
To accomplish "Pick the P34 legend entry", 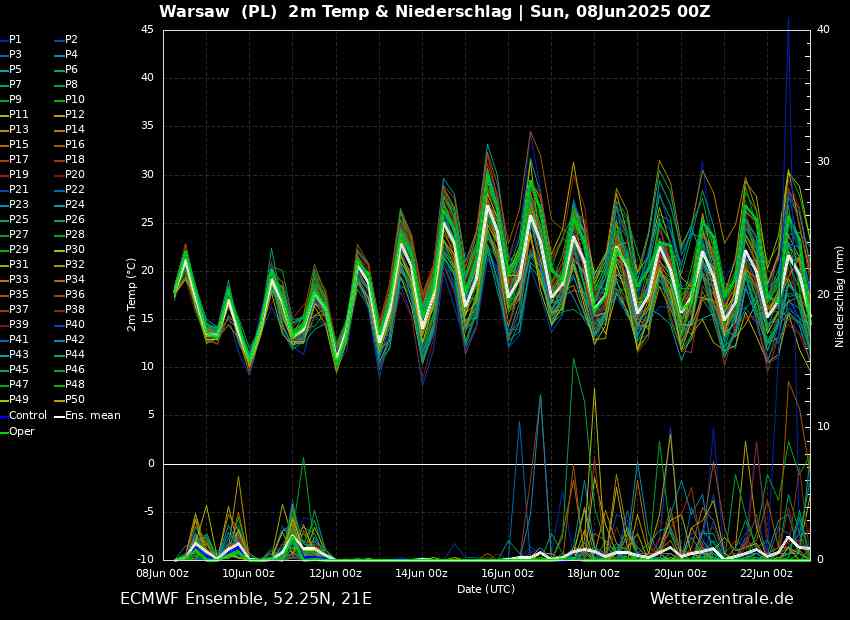I will [x=70, y=280].
